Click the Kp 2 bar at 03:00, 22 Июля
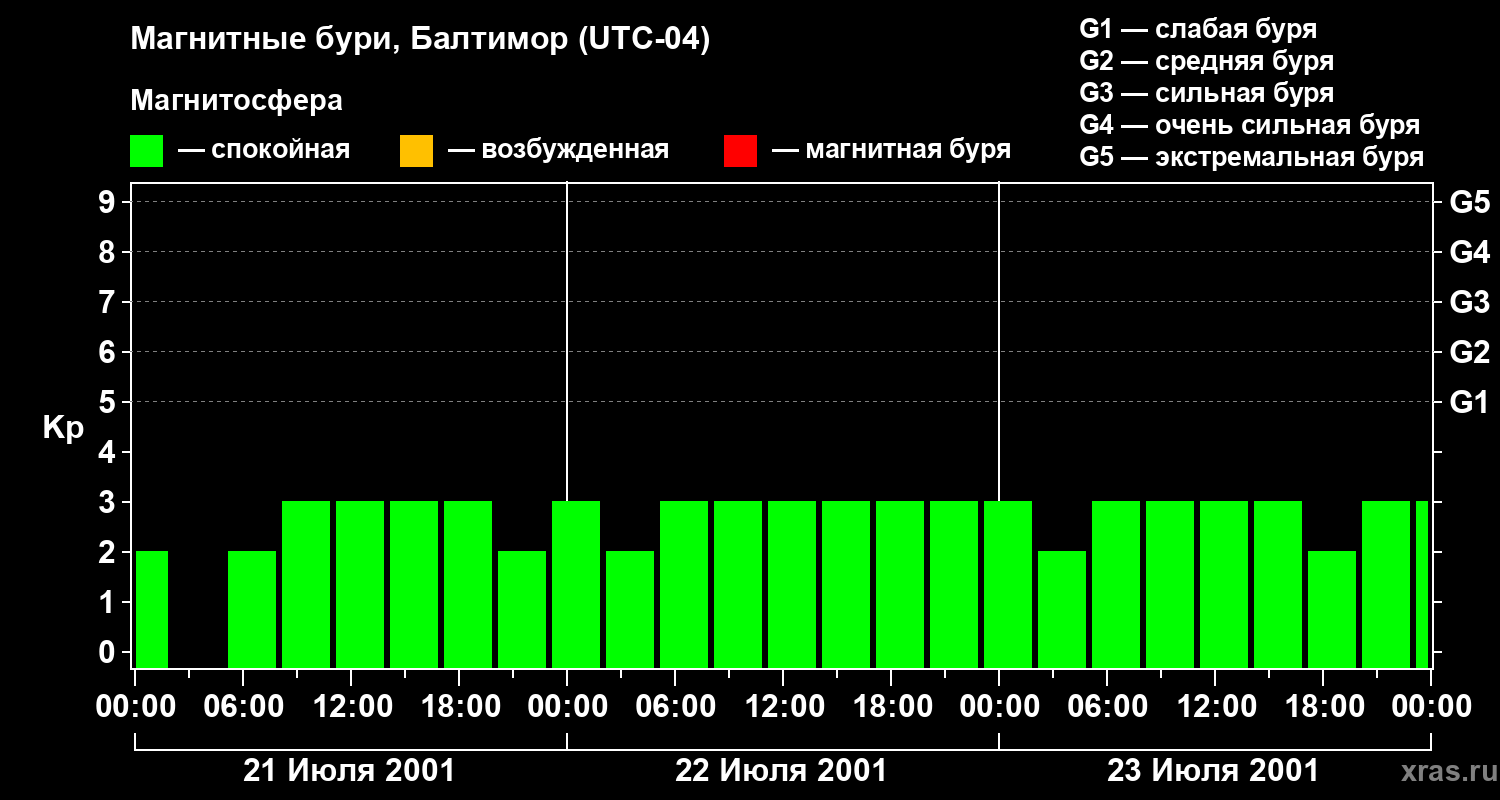The image size is (1500, 800). point(630,609)
